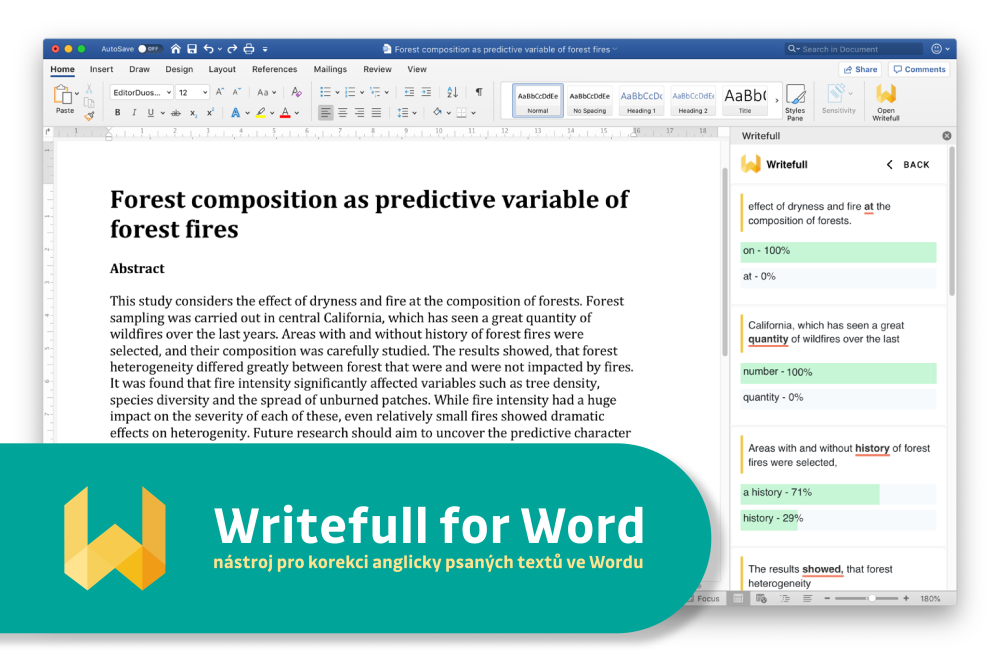Toggle strikethrough formatting
Screen dimensions: 1000x667
pyautogui.click(x=175, y=113)
